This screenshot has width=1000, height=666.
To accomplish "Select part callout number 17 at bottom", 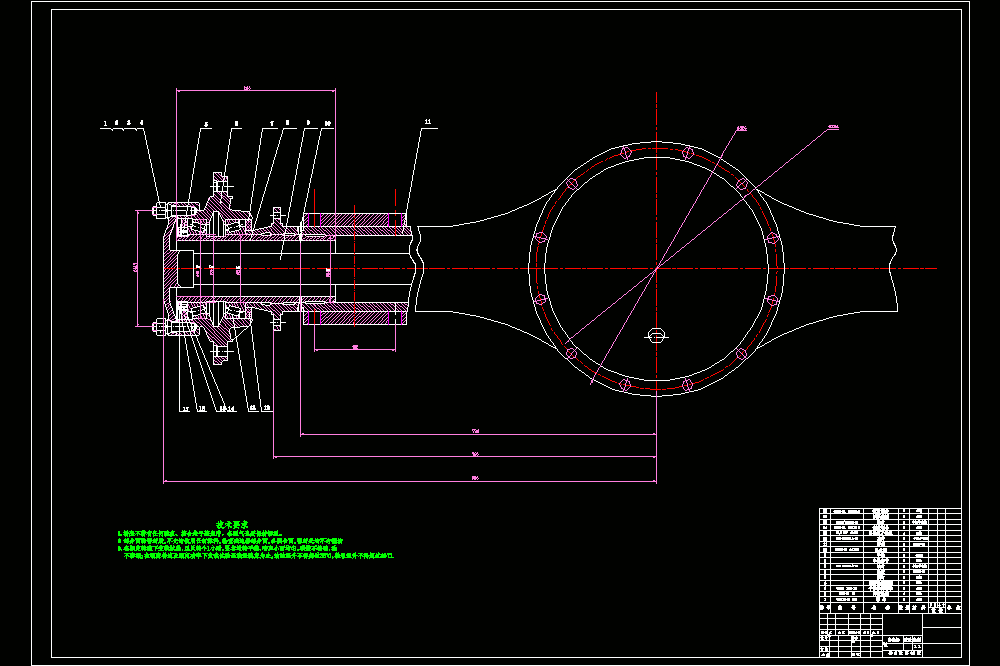I will point(186,409).
